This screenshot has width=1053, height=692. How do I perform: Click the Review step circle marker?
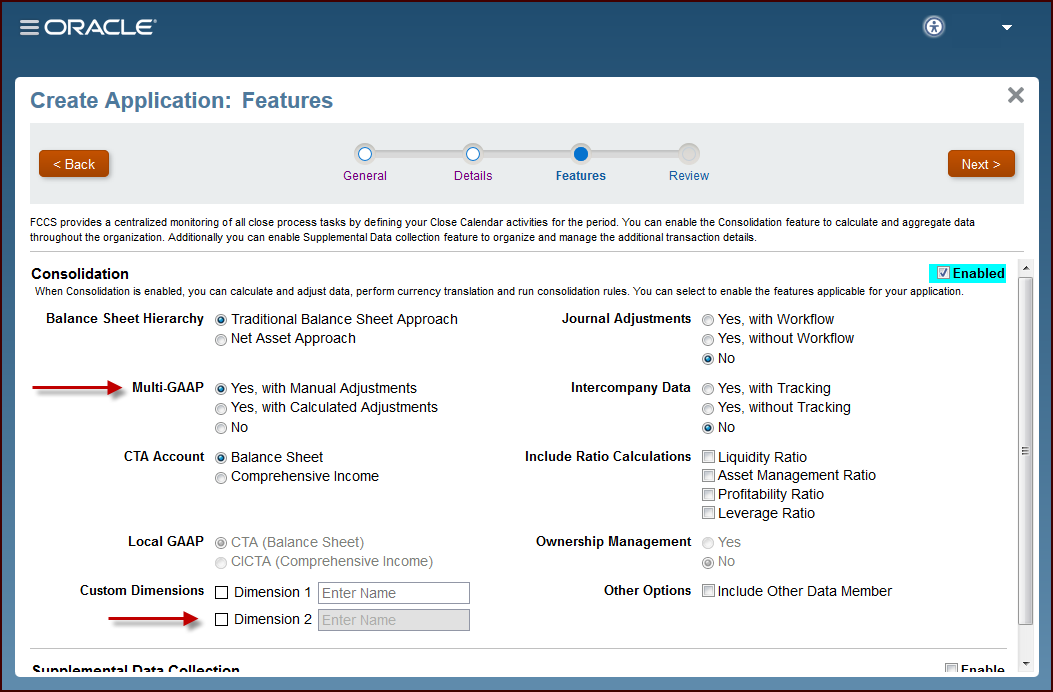pos(688,154)
